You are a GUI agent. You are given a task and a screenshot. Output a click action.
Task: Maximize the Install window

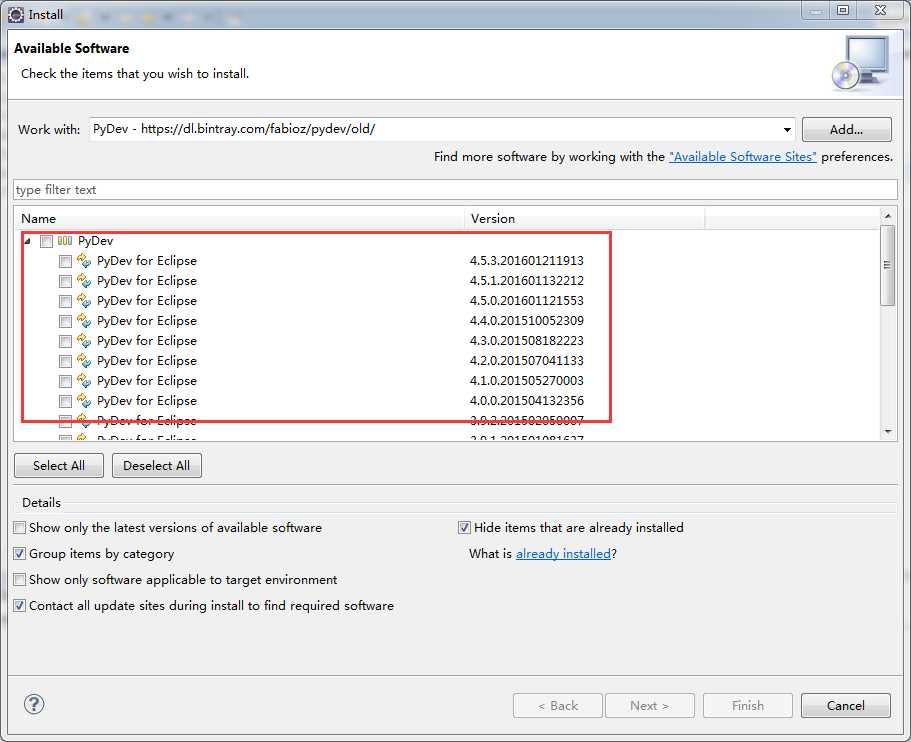843,10
